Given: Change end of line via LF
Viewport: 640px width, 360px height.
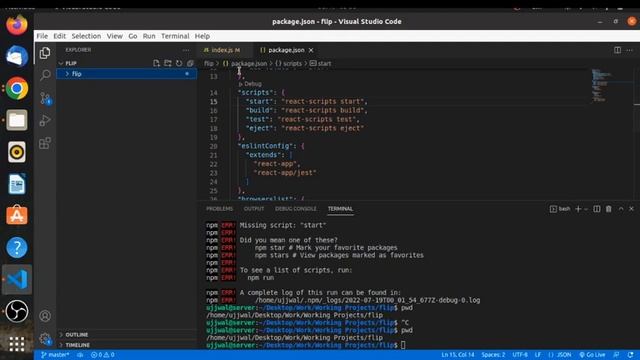Looking at the screenshot, I should point(538,355).
